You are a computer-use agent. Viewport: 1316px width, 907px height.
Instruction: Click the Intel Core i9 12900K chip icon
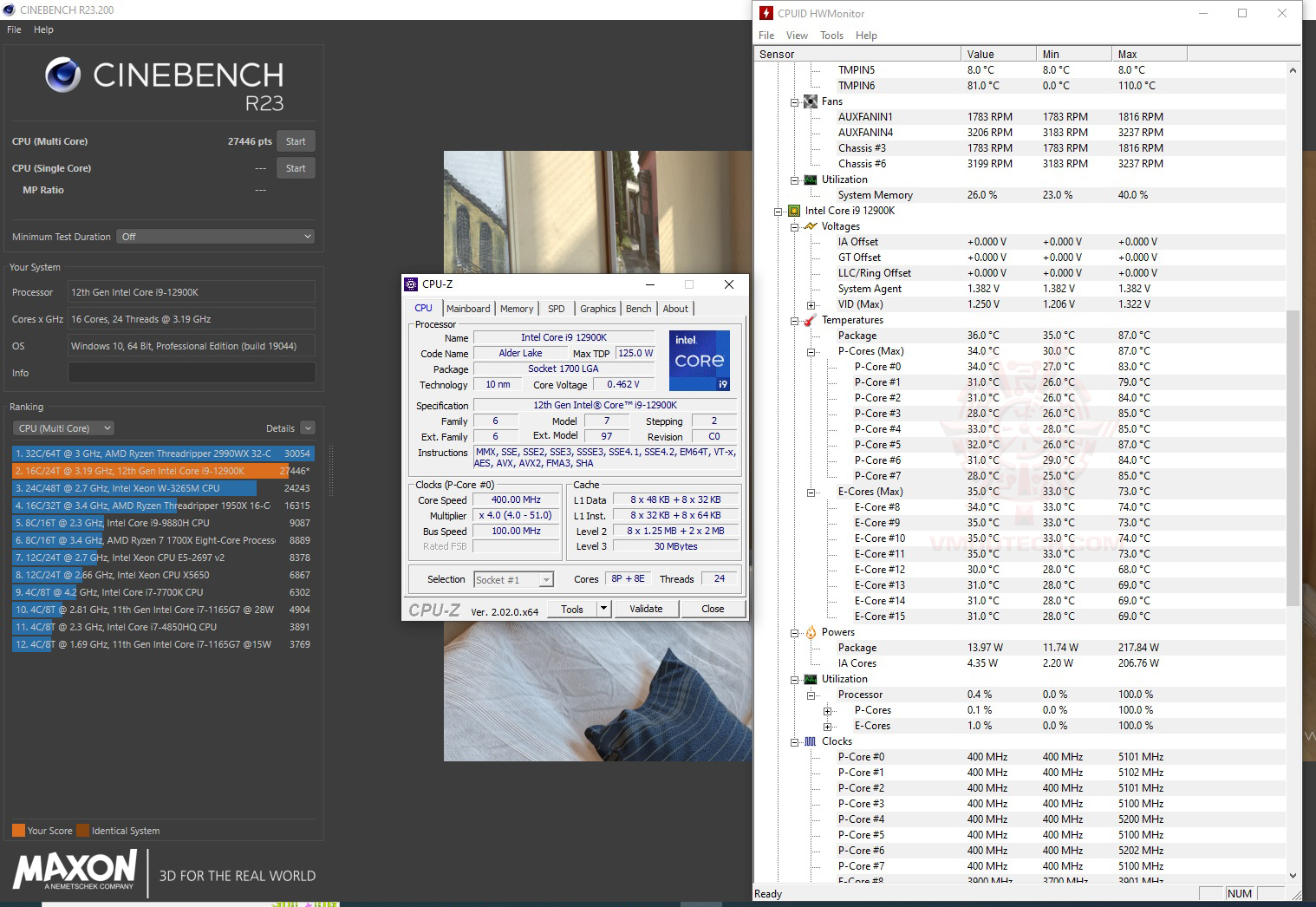(x=794, y=211)
